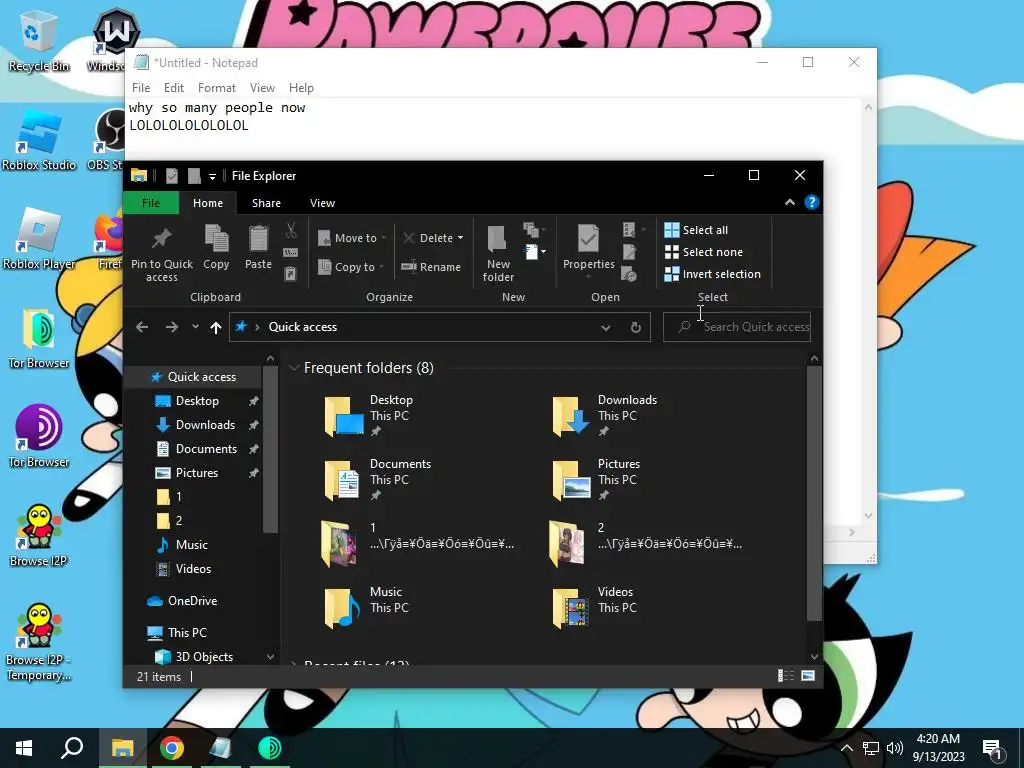Switch to the Share ribbon tab
Viewport: 1024px width, 768px height.
(266, 203)
